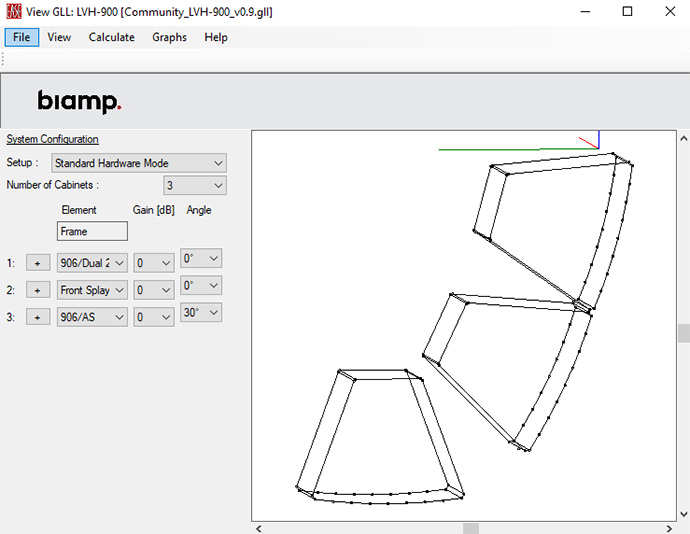Viewport: 690px width, 534px height.
Task: Click the plus button for row 2
Action: [38, 290]
